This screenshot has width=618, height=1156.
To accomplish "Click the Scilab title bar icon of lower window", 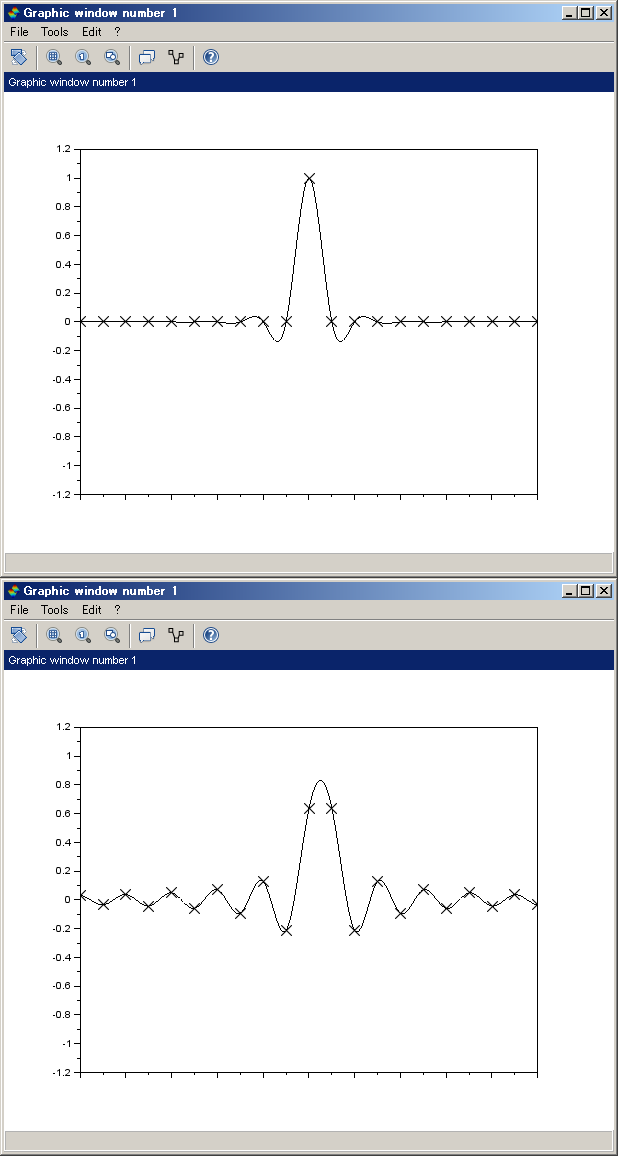I will coord(13,591).
